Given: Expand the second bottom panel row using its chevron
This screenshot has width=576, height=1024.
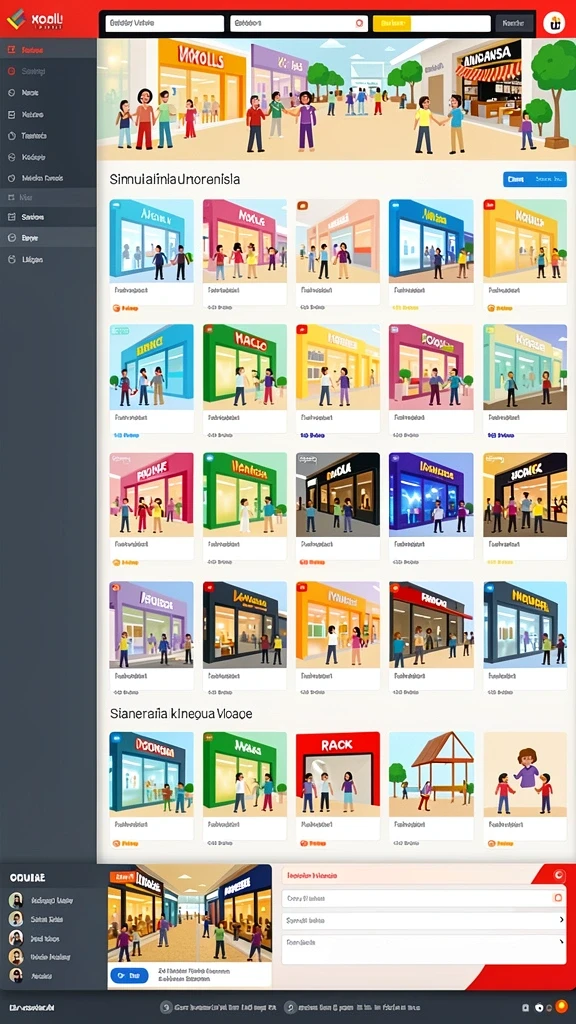Looking at the screenshot, I should [562, 920].
